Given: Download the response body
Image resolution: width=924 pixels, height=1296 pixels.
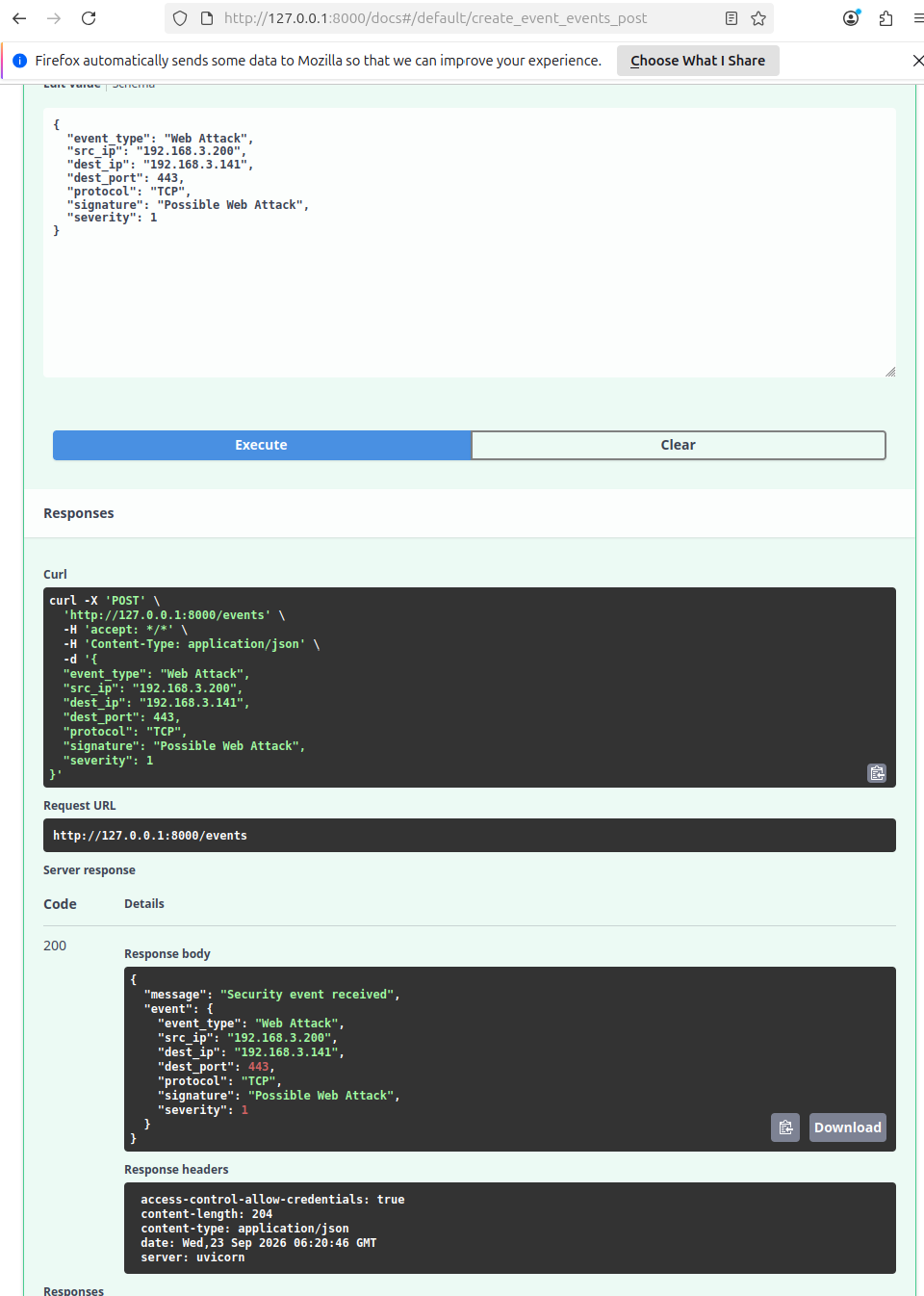Looking at the screenshot, I should 847,1128.
